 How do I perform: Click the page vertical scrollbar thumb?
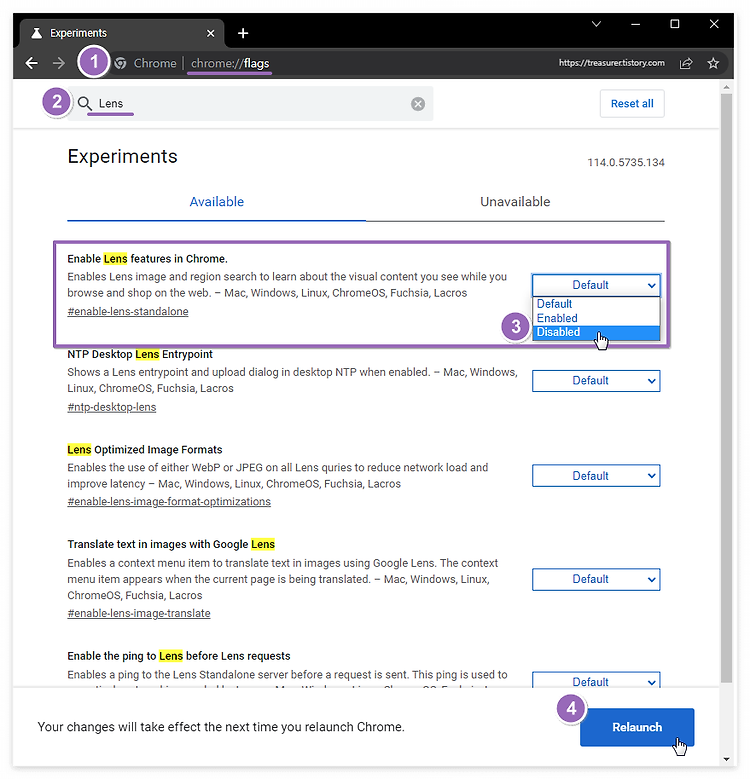[726, 388]
